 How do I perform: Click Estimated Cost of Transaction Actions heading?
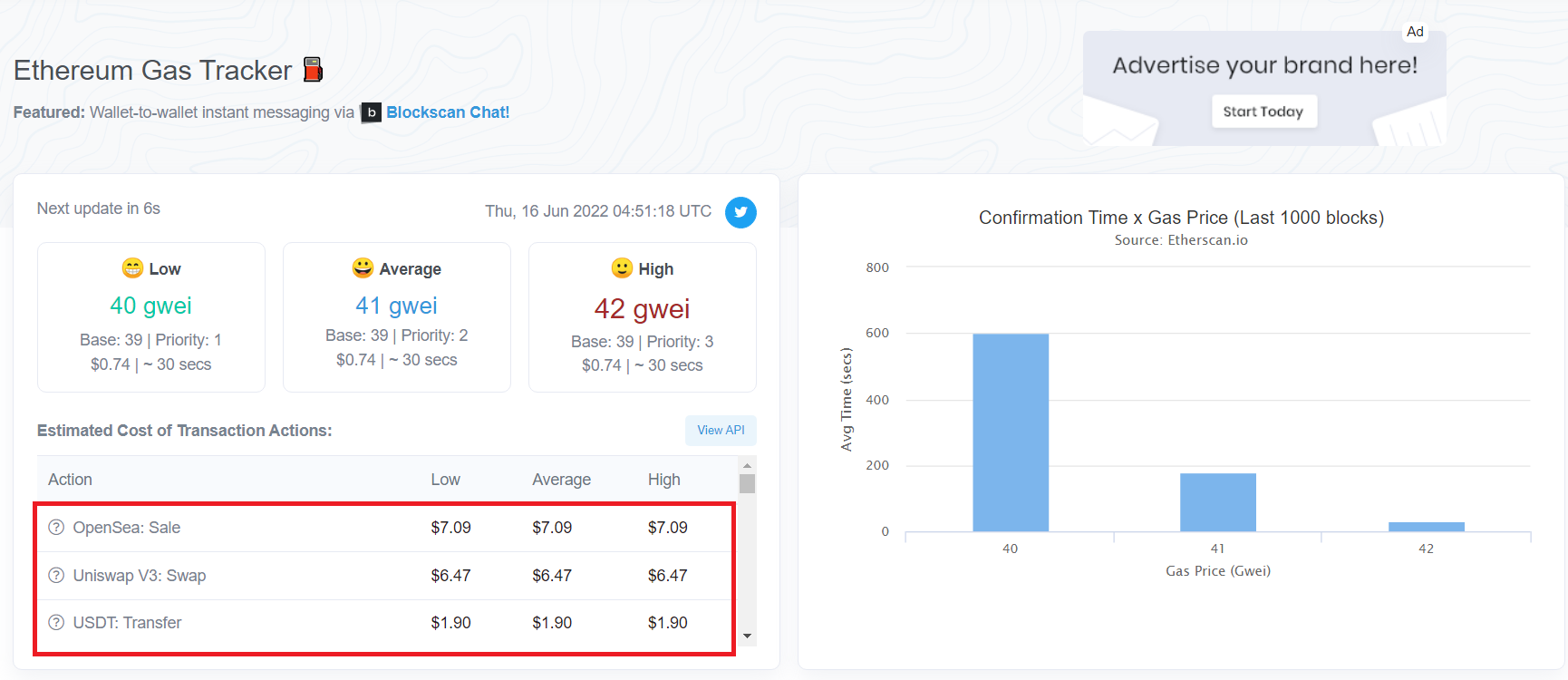click(x=185, y=431)
